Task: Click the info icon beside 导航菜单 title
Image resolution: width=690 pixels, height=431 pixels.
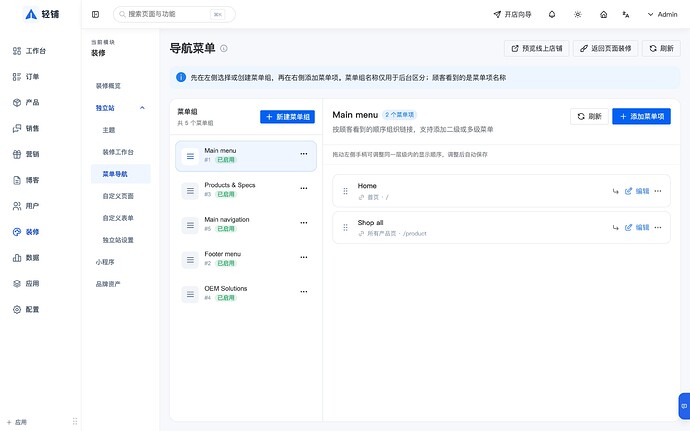Action: click(x=224, y=48)
